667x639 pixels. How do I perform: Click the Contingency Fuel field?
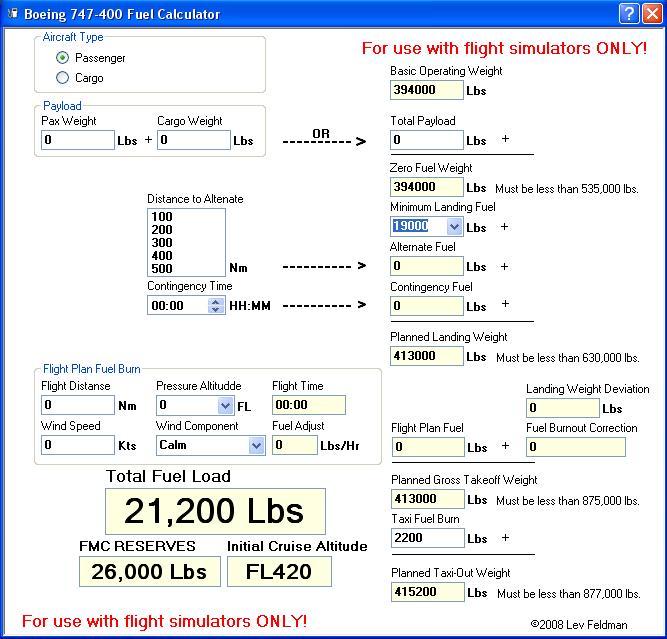click(427, 306)
